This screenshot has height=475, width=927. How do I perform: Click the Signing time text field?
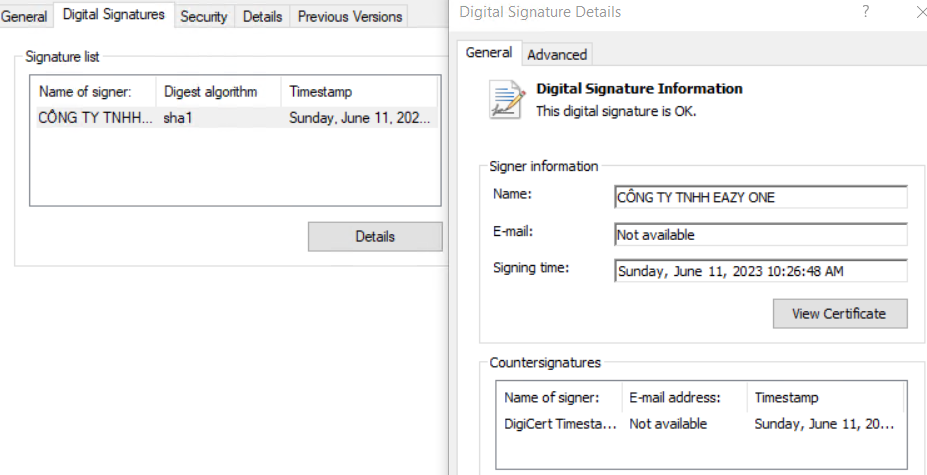tap(760, 271)
